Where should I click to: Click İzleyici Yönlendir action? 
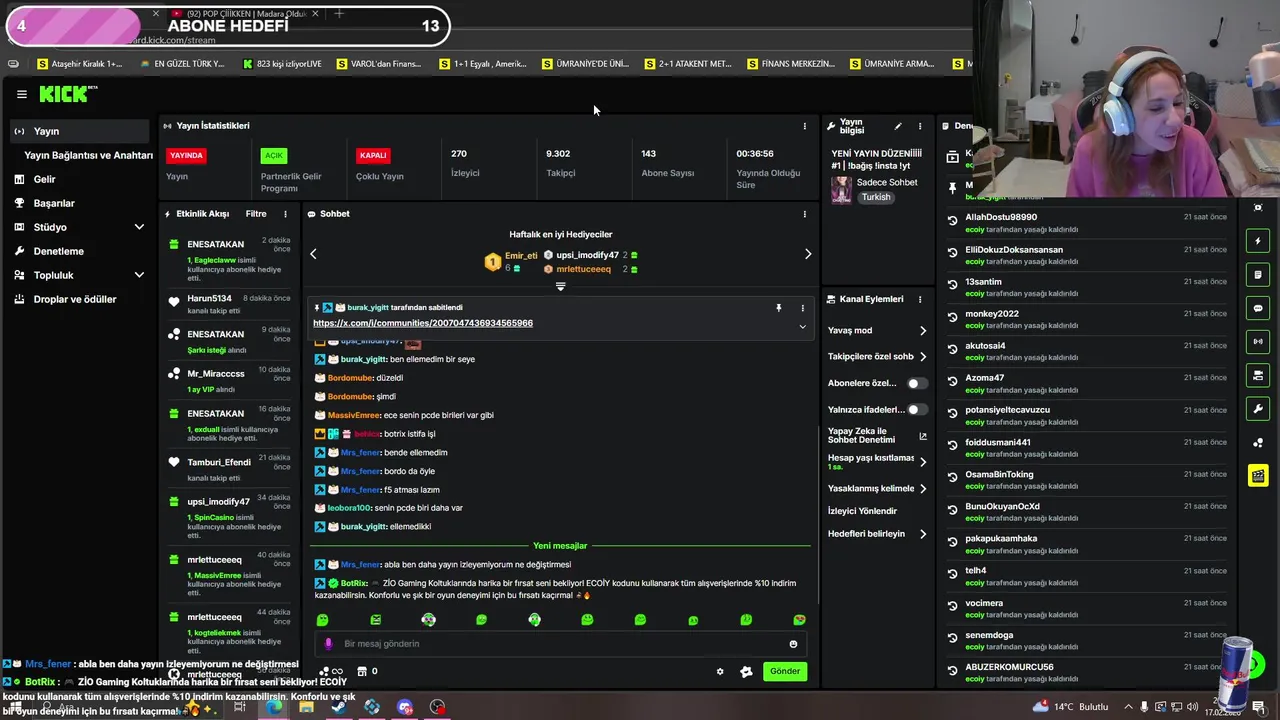[862, 511]
